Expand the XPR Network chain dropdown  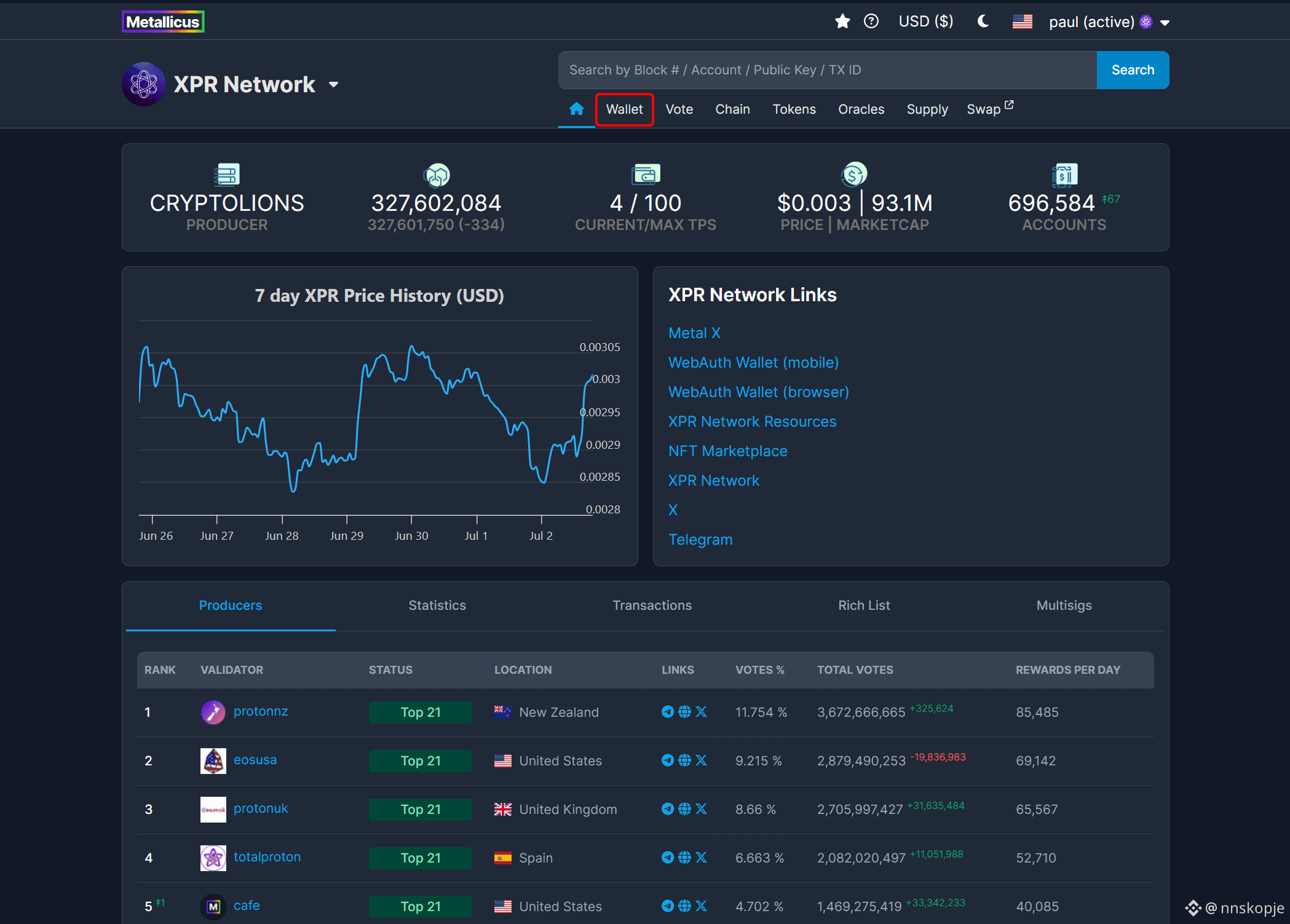pos(333,85)
